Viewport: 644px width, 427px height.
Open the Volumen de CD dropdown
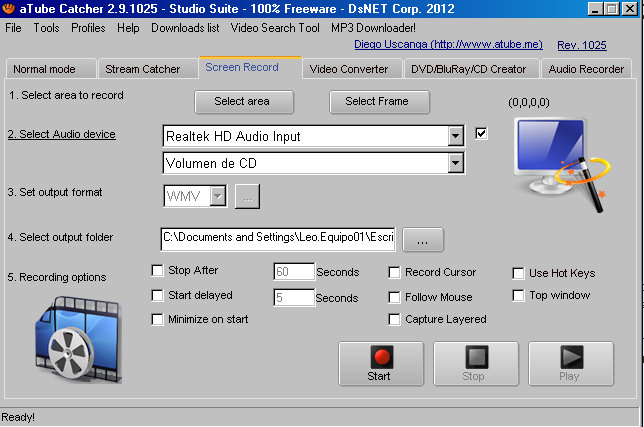coord(456,163)
